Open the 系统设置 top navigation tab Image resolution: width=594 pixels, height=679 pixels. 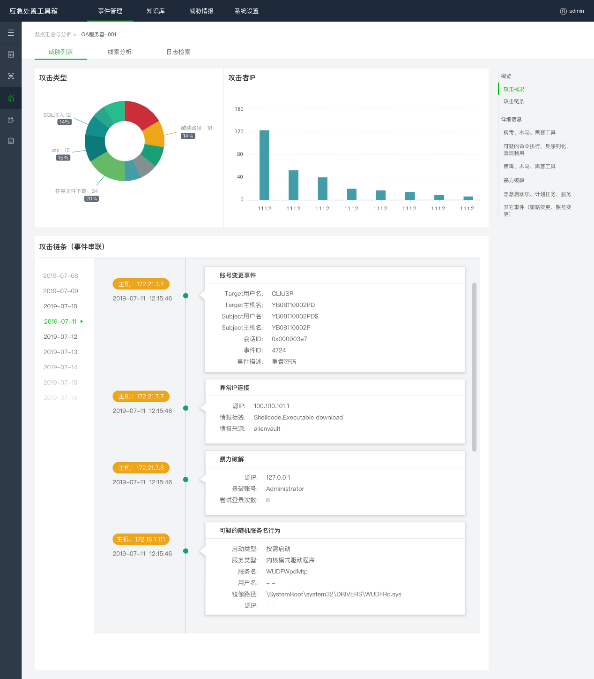tap(246, 11)
